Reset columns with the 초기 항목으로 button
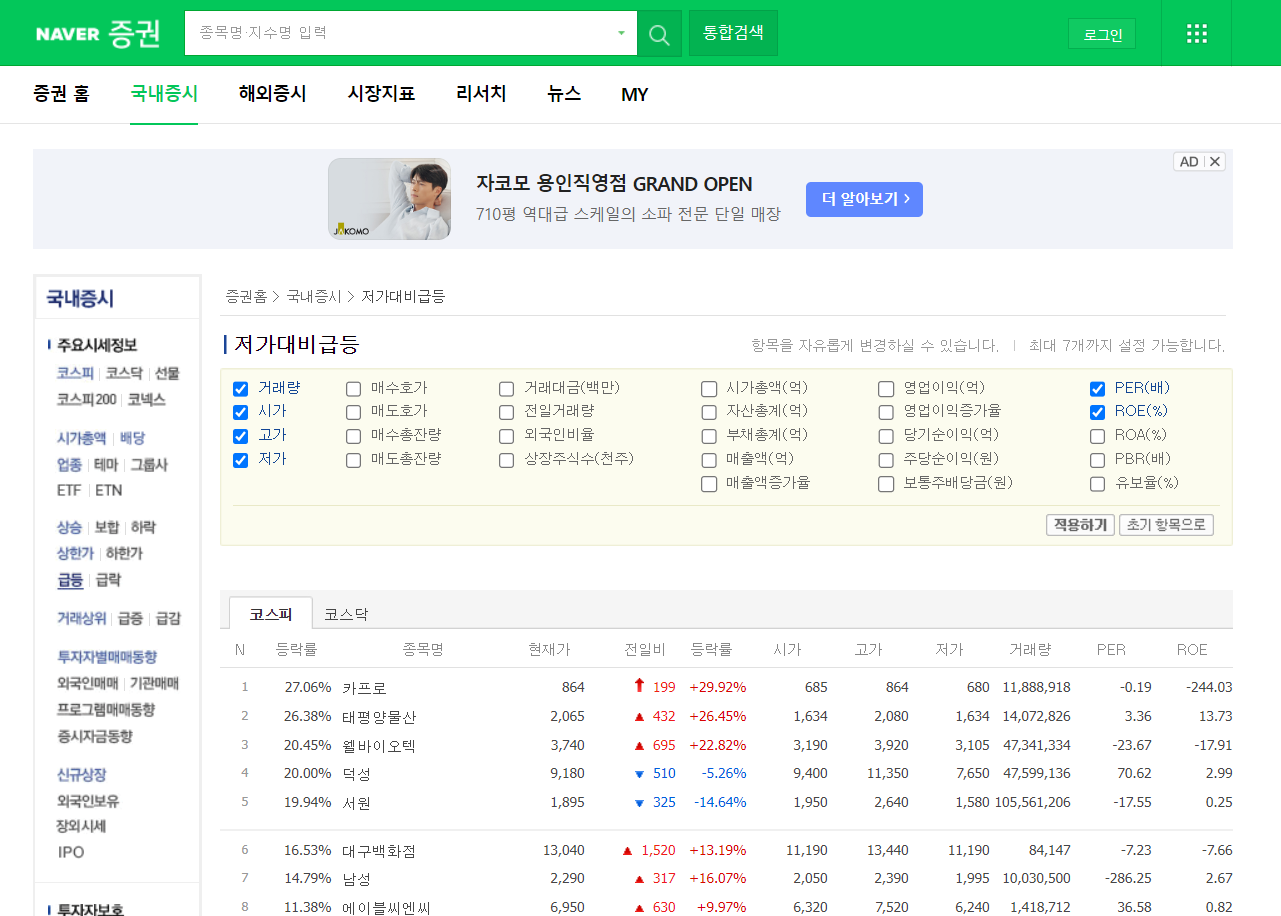Image resolution: width=1281 pixels, height=916 pixels. pyautogui.click(x=1166, y=524)
